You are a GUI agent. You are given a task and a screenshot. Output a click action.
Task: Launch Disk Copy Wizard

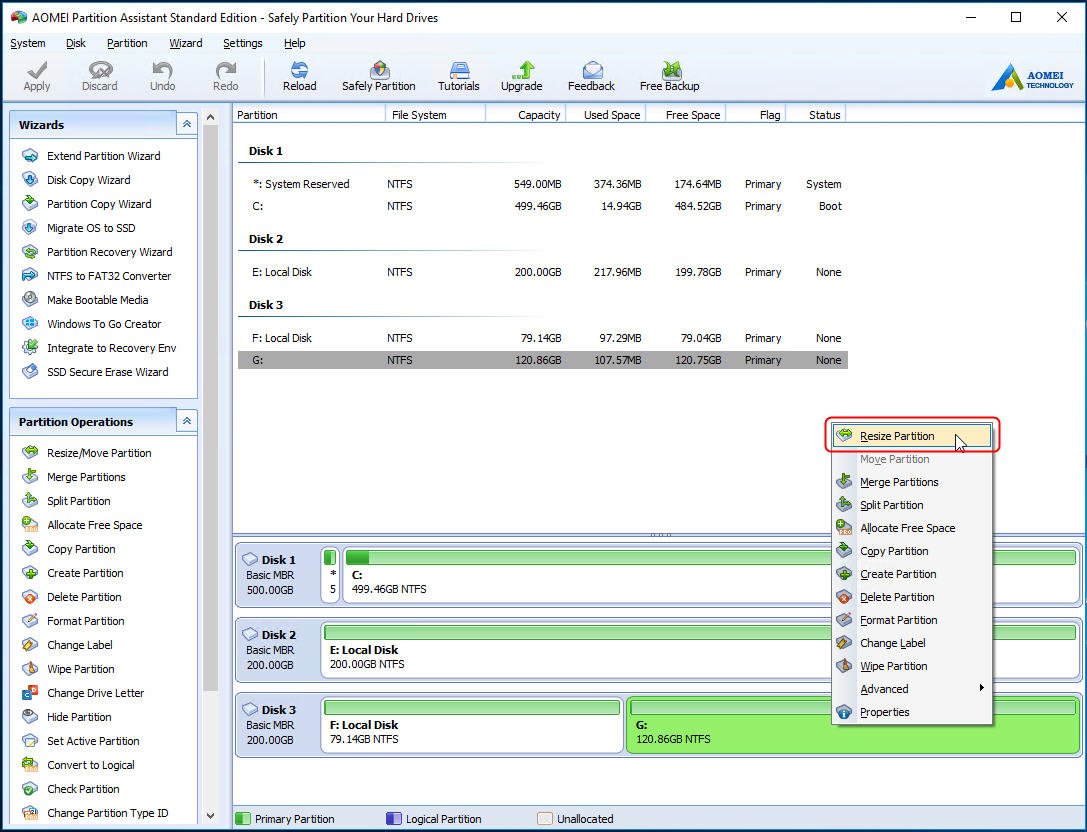coord(88,180)
